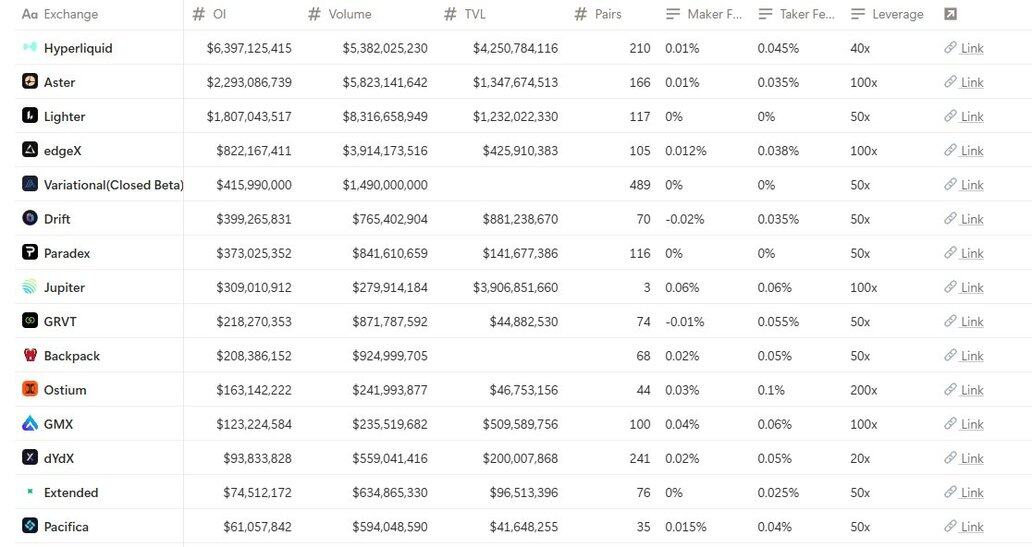Open the OI column header menu
Image resolution: width=1032 pixels, height=547 pixels.
click(x=219, y=14)
